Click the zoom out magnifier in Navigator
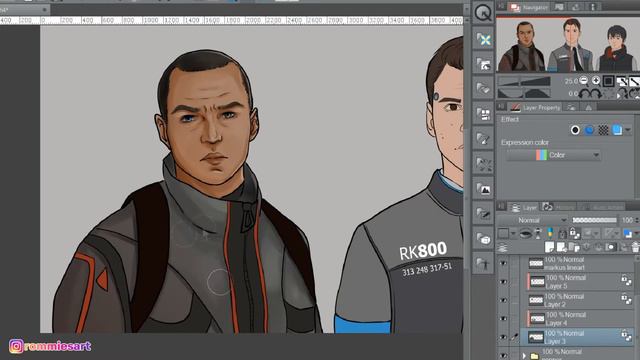The width and height of the screenshot is (640, 360). point(584,81)
